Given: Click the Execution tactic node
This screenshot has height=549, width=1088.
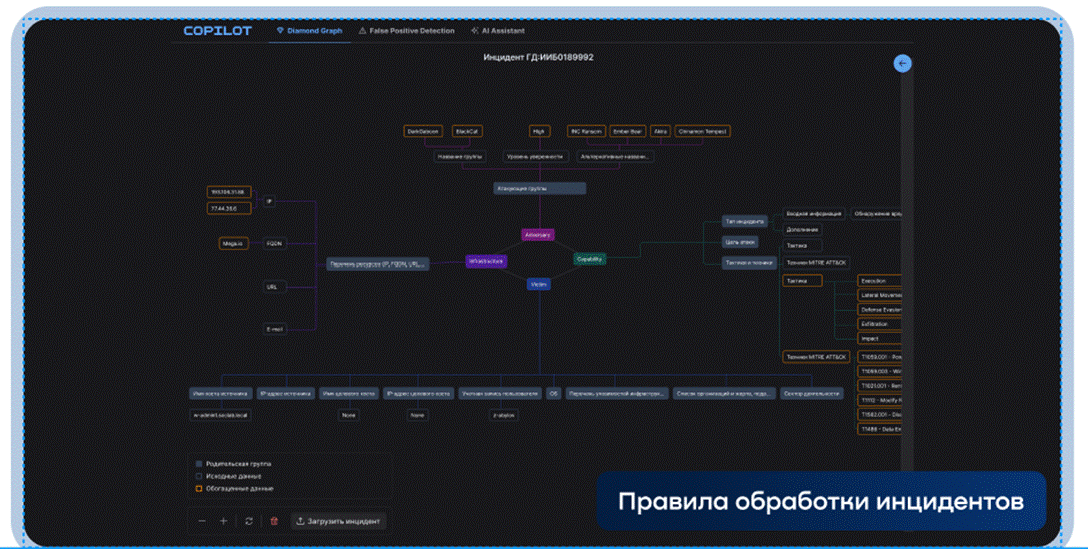Looking at the screenshot, I should [878, 281].
